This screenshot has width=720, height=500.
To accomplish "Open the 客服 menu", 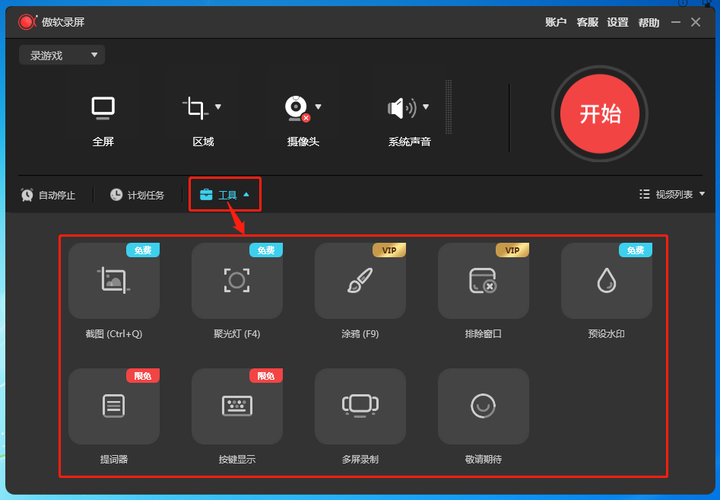I will click(587, 22).
